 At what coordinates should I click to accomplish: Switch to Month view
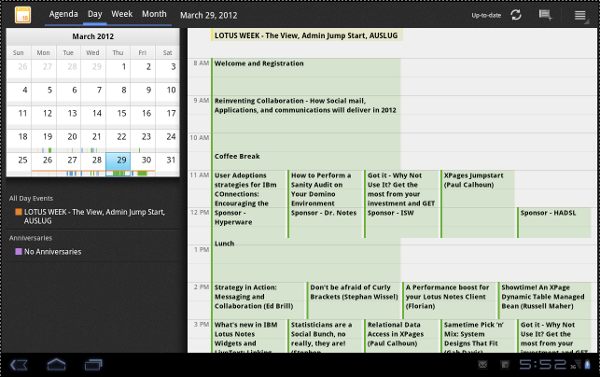click(154, 14)
